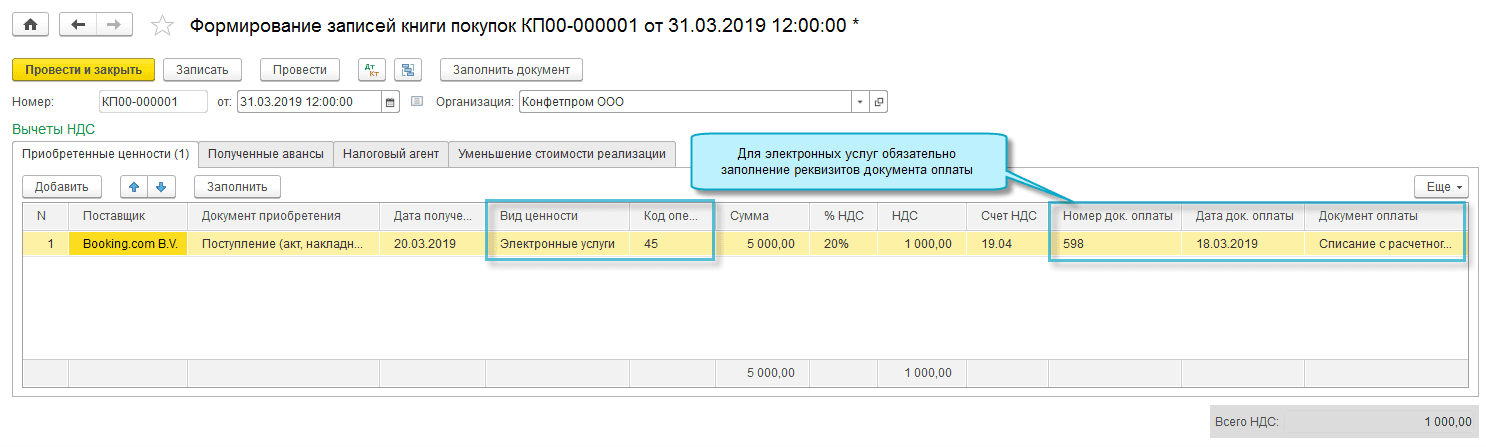Select the Уменьшение стоимости реализации tab
The width and height of the screenshot is (1486, 447).
click(562, 154)
